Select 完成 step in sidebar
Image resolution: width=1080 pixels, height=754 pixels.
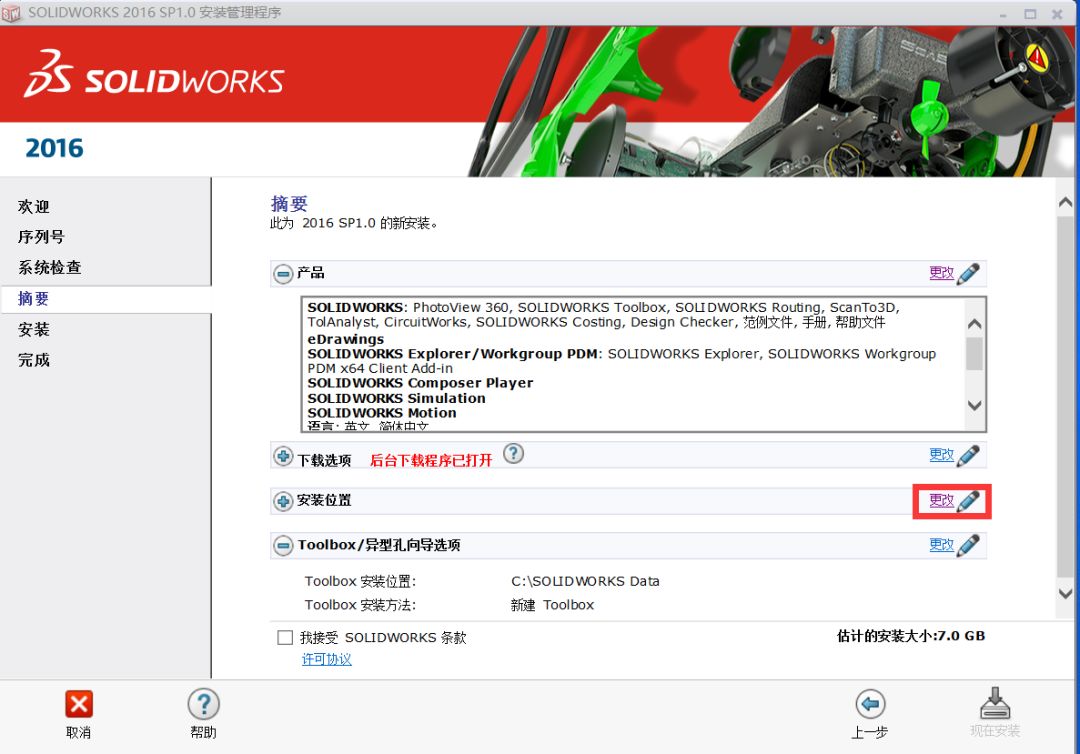point(34,359)
